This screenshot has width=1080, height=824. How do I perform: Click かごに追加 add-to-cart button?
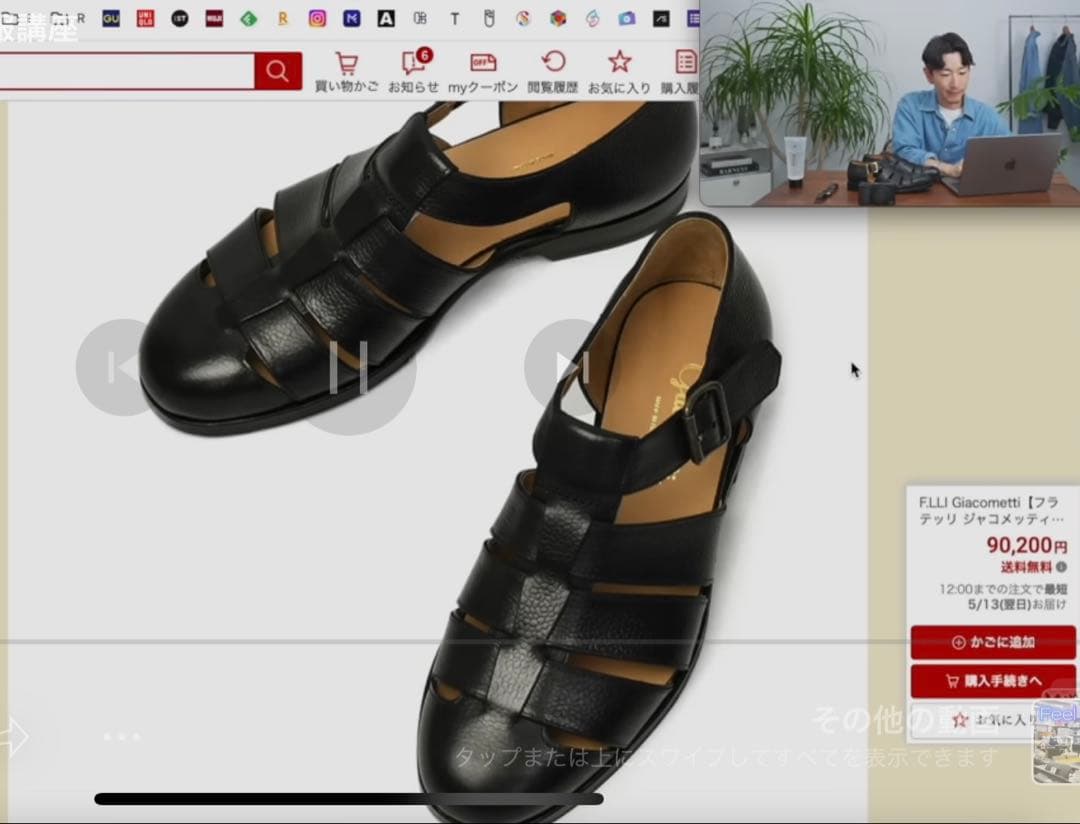pos(992,642)
